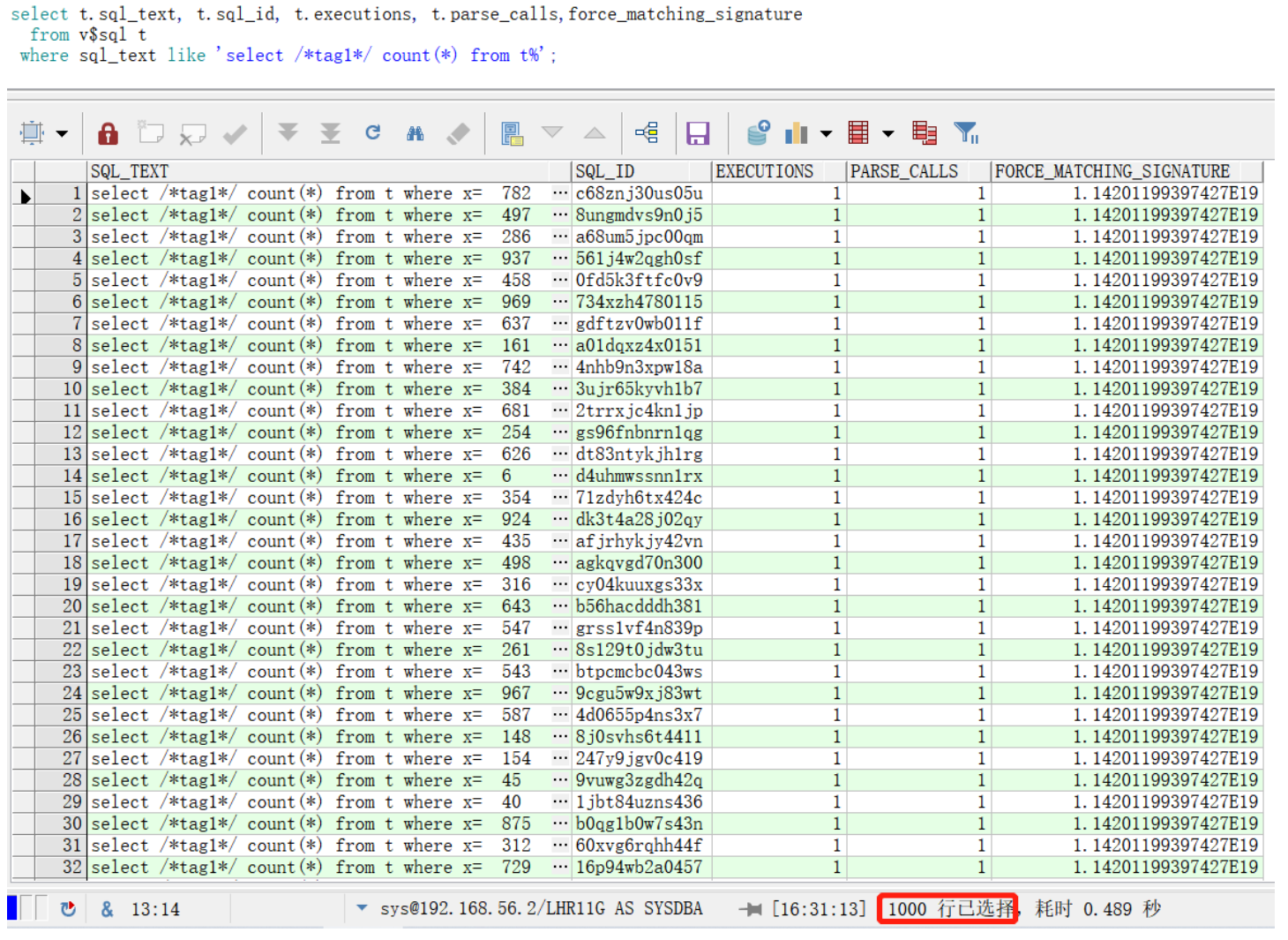This screenshot has height=940, width=1288.
Task: Open ellipsis editor for row with x= 782
Action: 560,193
